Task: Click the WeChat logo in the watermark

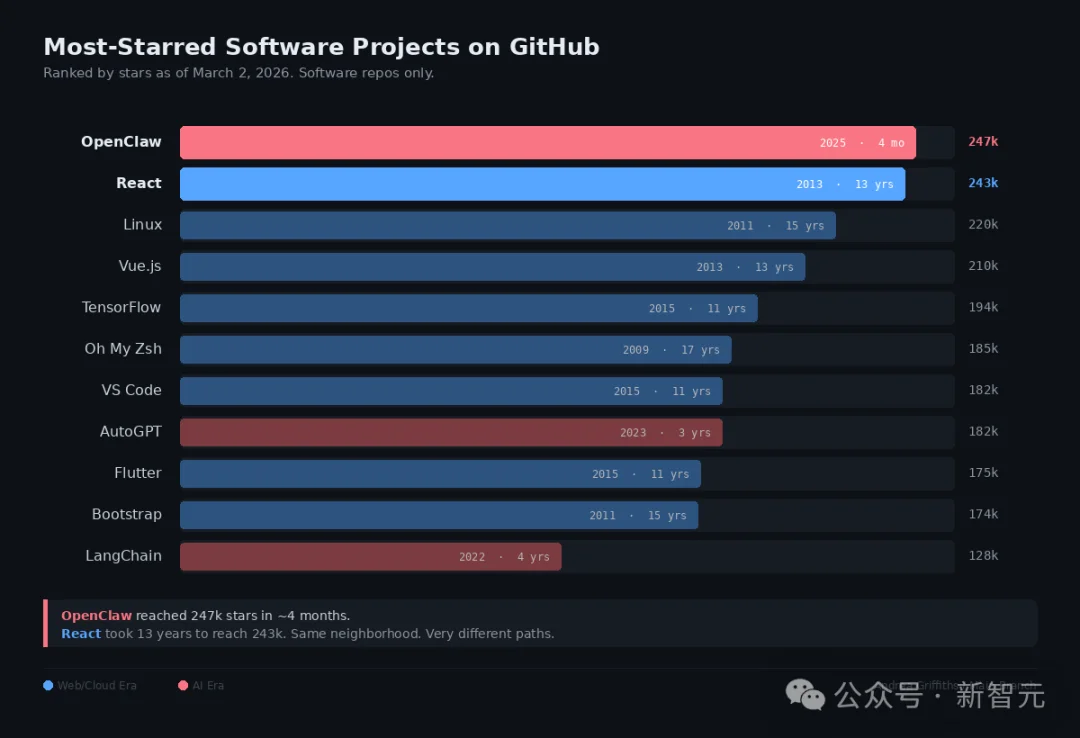Action: pyautogui.click(x=805, y=694)
